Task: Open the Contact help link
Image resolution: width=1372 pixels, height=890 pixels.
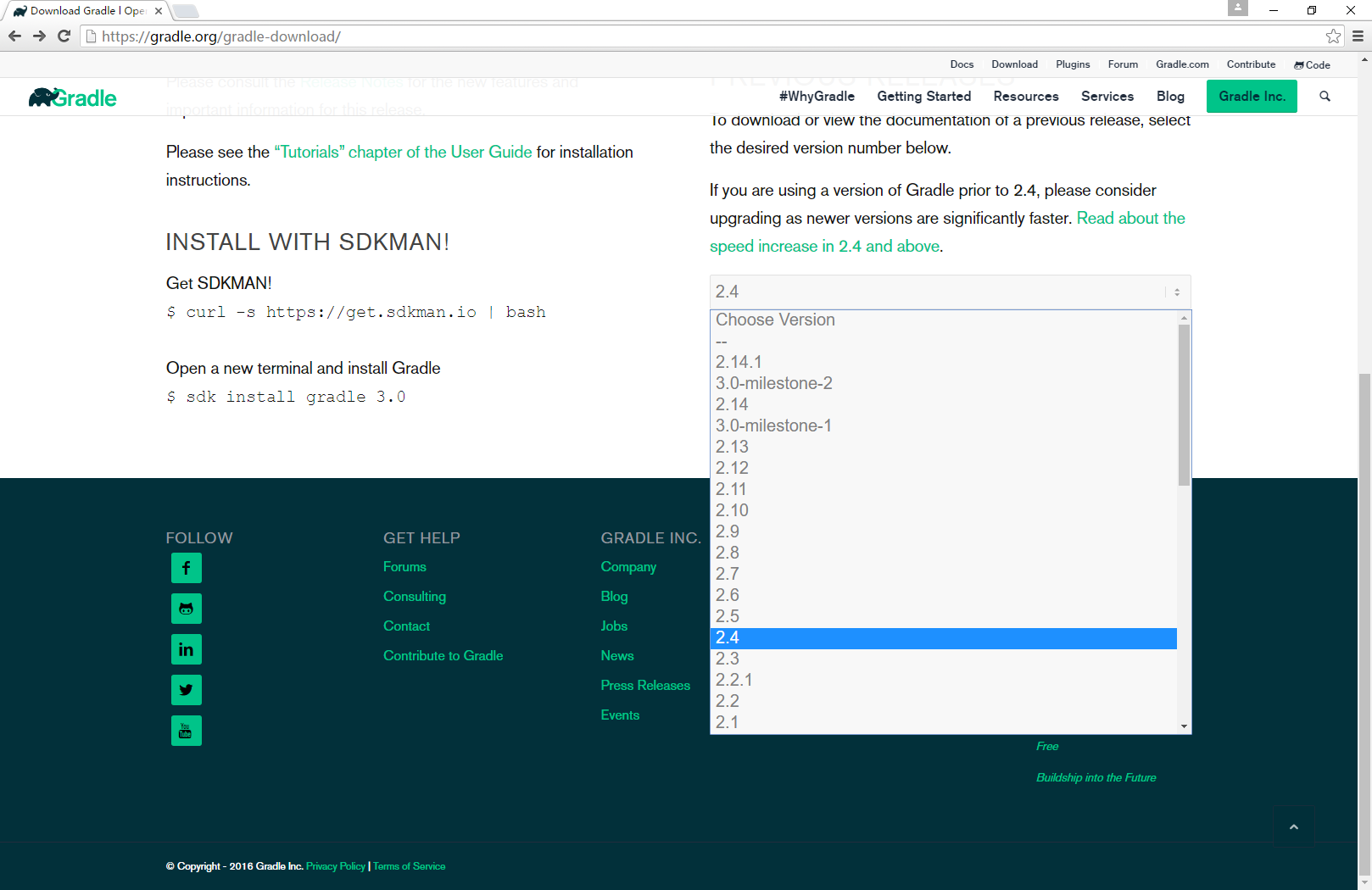Action: point(406,626)
